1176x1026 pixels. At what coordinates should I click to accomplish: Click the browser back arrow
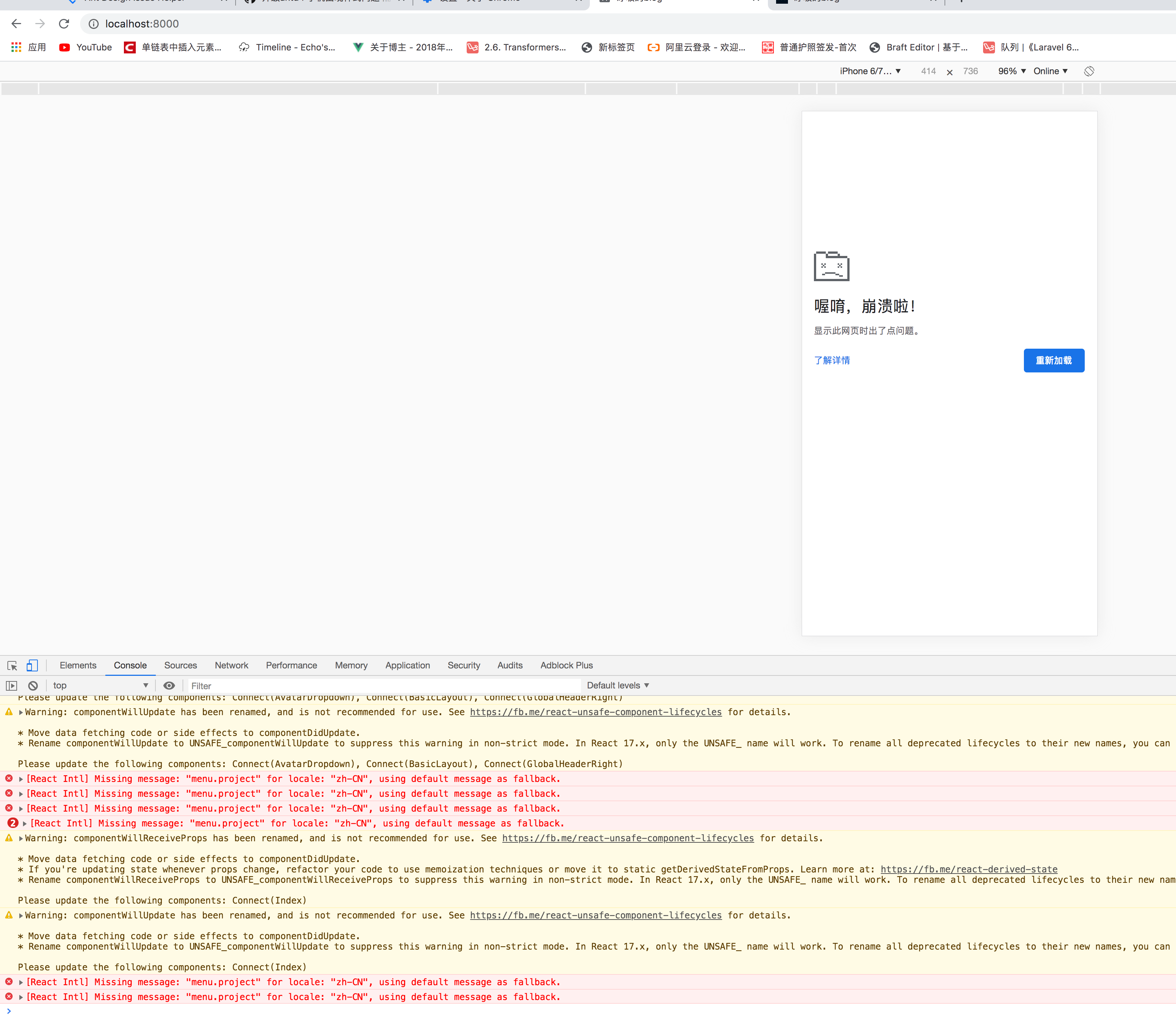pyautogui.click(x=16, y=23)
